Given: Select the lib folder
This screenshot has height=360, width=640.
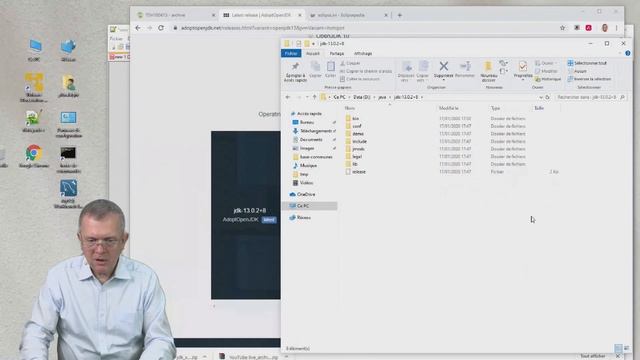Looking at the screenshot, I should coord(355,164).
